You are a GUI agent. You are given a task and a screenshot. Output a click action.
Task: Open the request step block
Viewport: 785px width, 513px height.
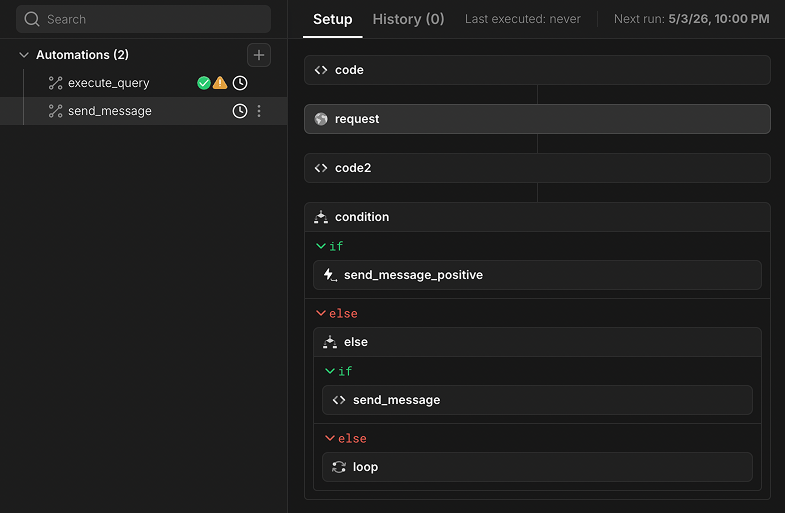click(x=537, y=119)
